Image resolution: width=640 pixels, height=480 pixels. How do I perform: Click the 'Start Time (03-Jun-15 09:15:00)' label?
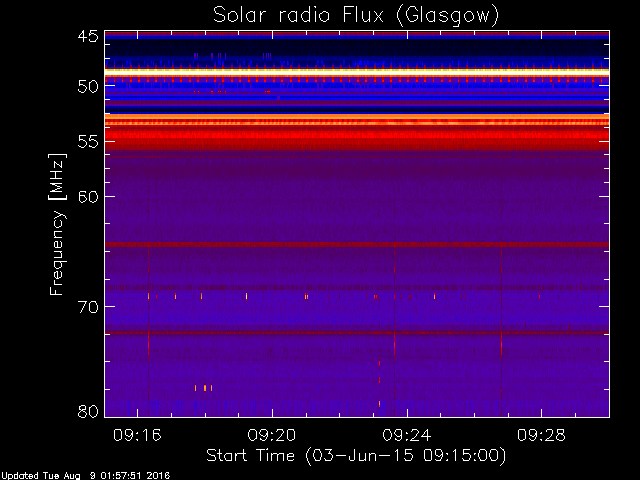tap(356, 456)
